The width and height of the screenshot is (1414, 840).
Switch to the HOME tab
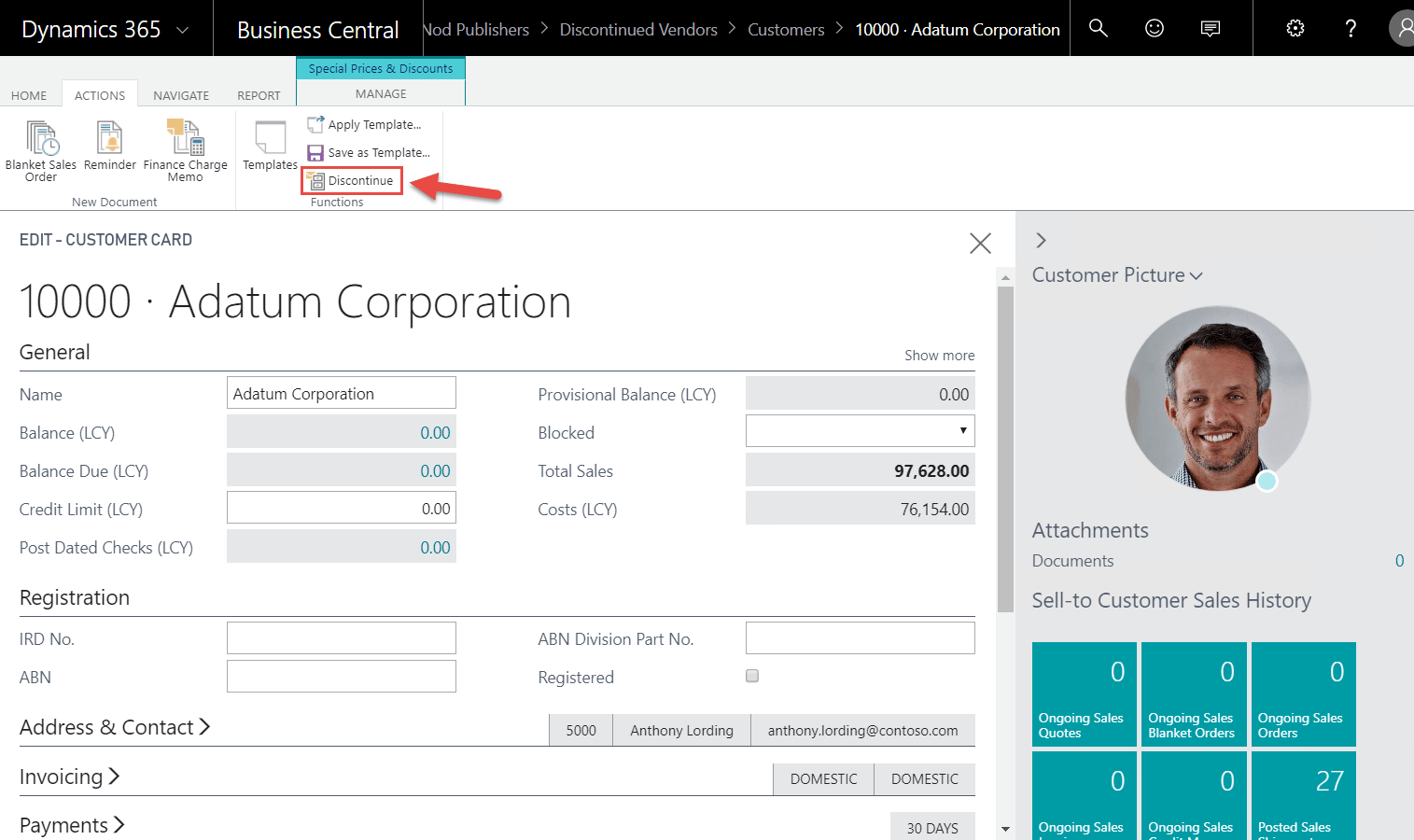pos(29,95)
